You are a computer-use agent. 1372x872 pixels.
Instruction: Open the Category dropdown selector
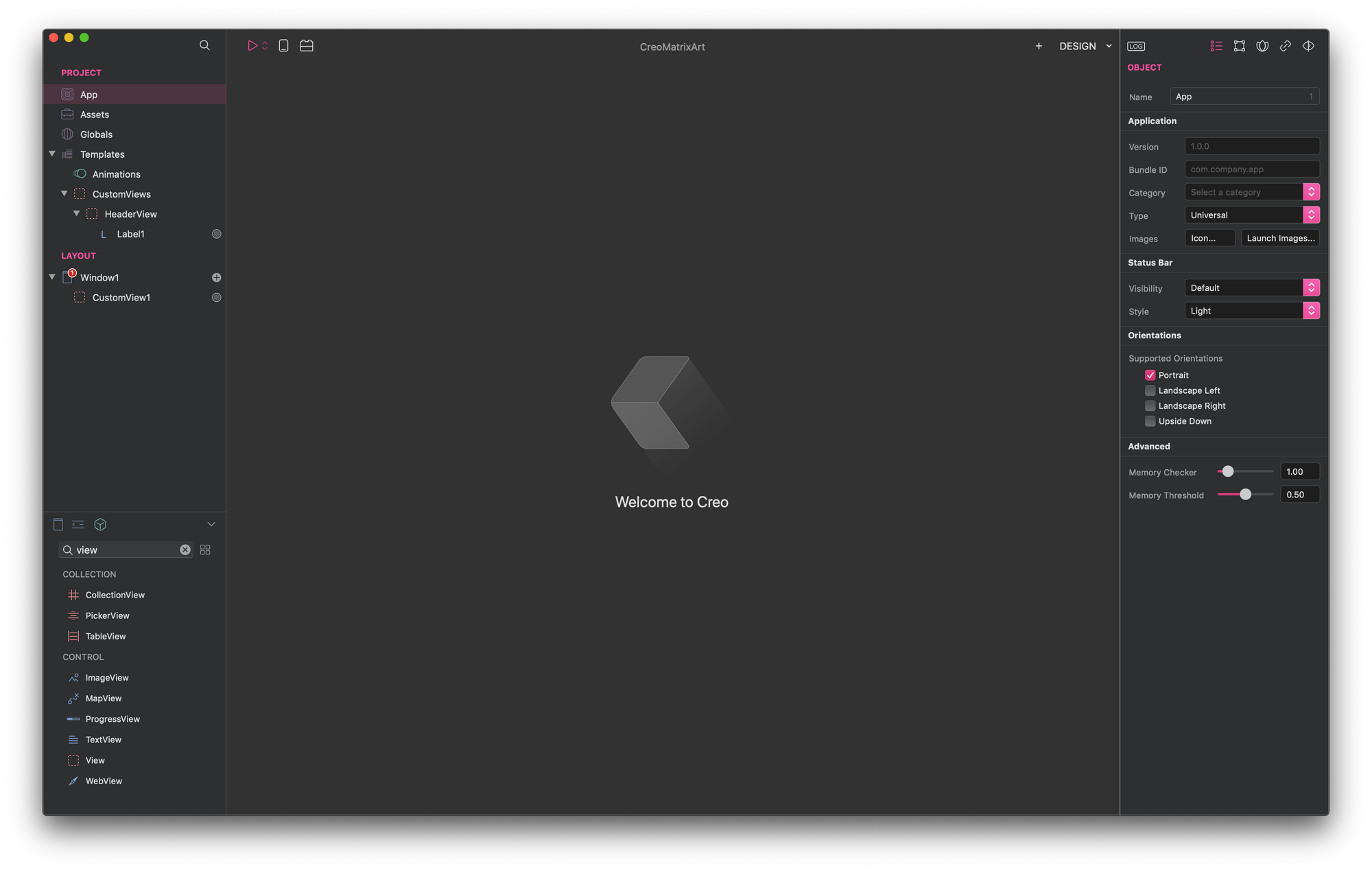(1312, 191)
